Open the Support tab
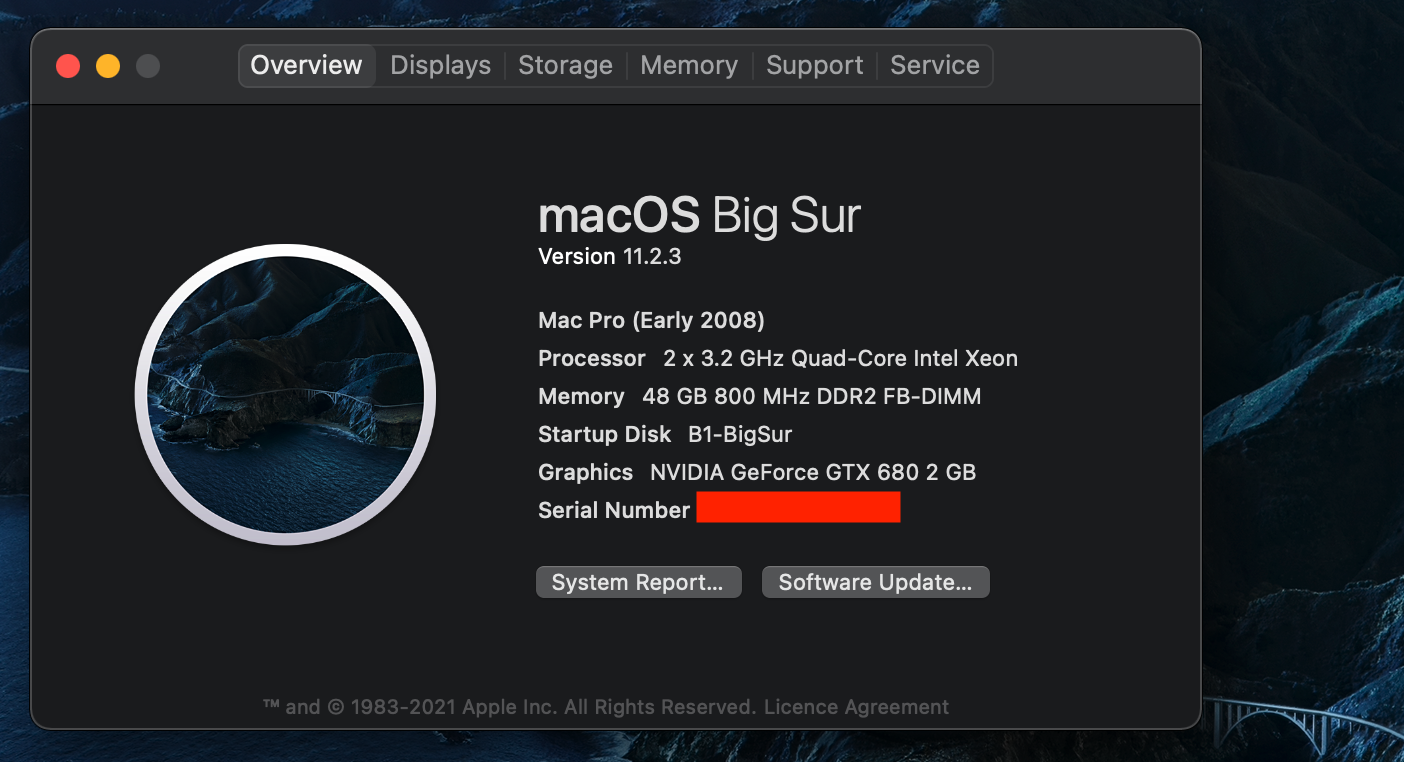Viewport: 1404px width, 762px height. tap(814, 66)
